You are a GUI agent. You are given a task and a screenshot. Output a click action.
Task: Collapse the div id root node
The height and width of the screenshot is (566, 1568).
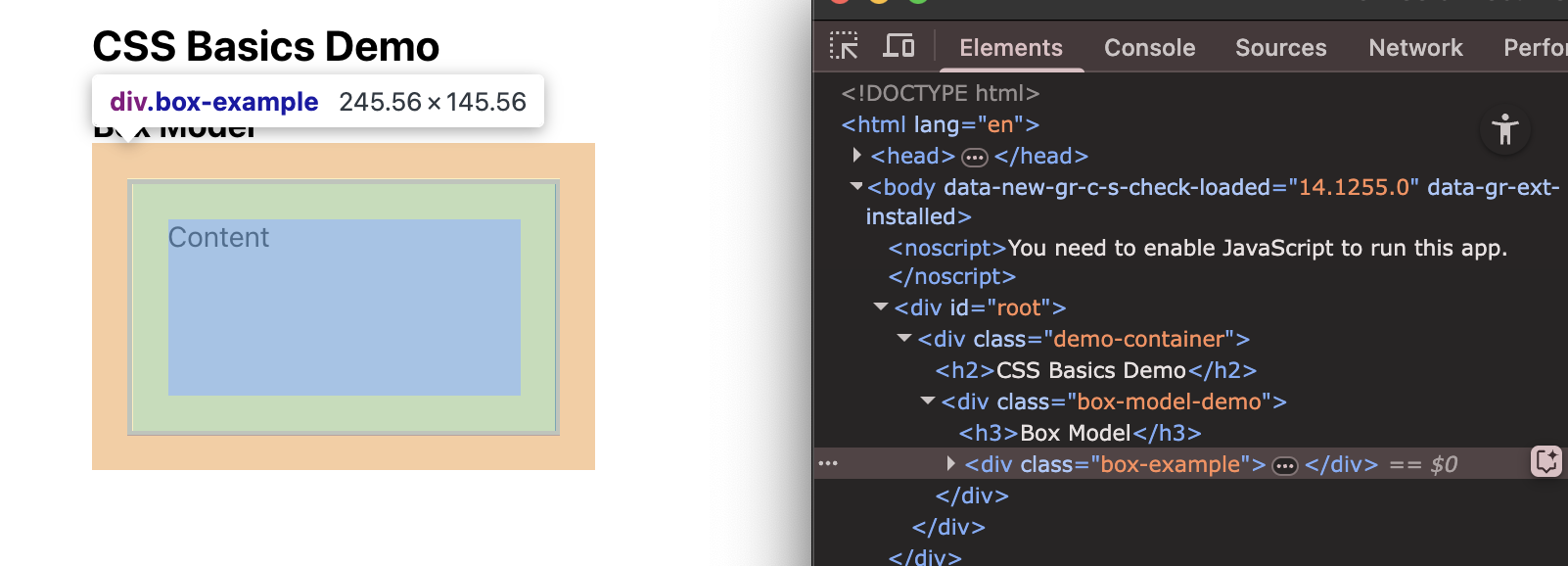880,307
